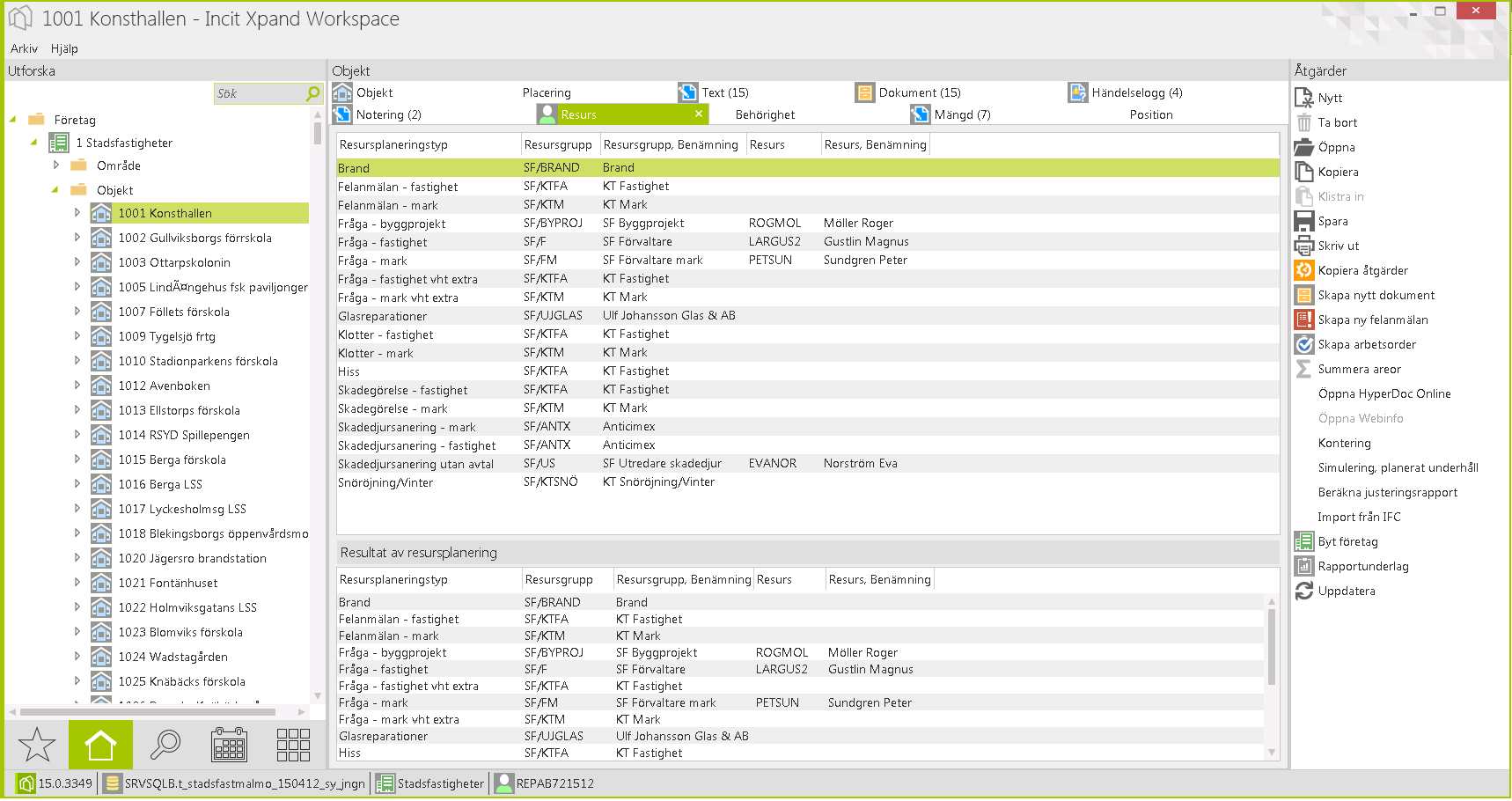Click the search magnifier in Sök field

[x=312, y=93]
